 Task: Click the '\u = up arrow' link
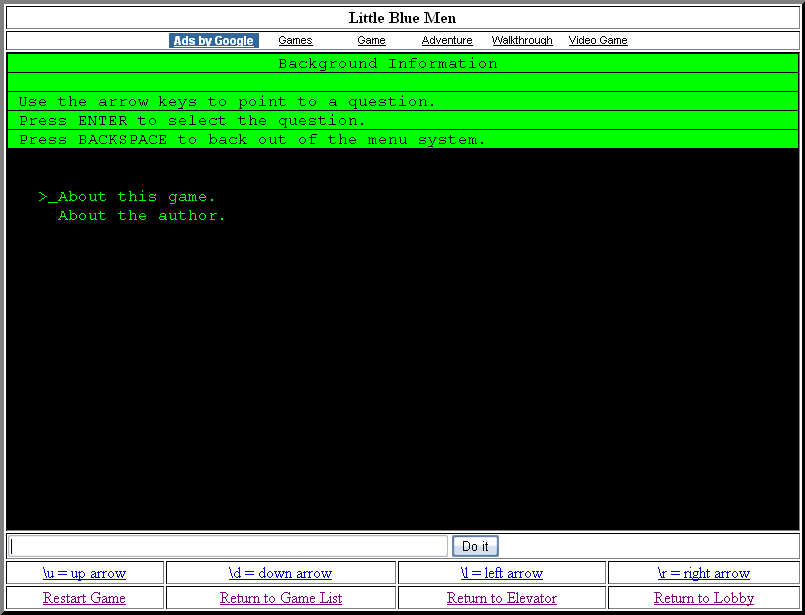[84, 573]
